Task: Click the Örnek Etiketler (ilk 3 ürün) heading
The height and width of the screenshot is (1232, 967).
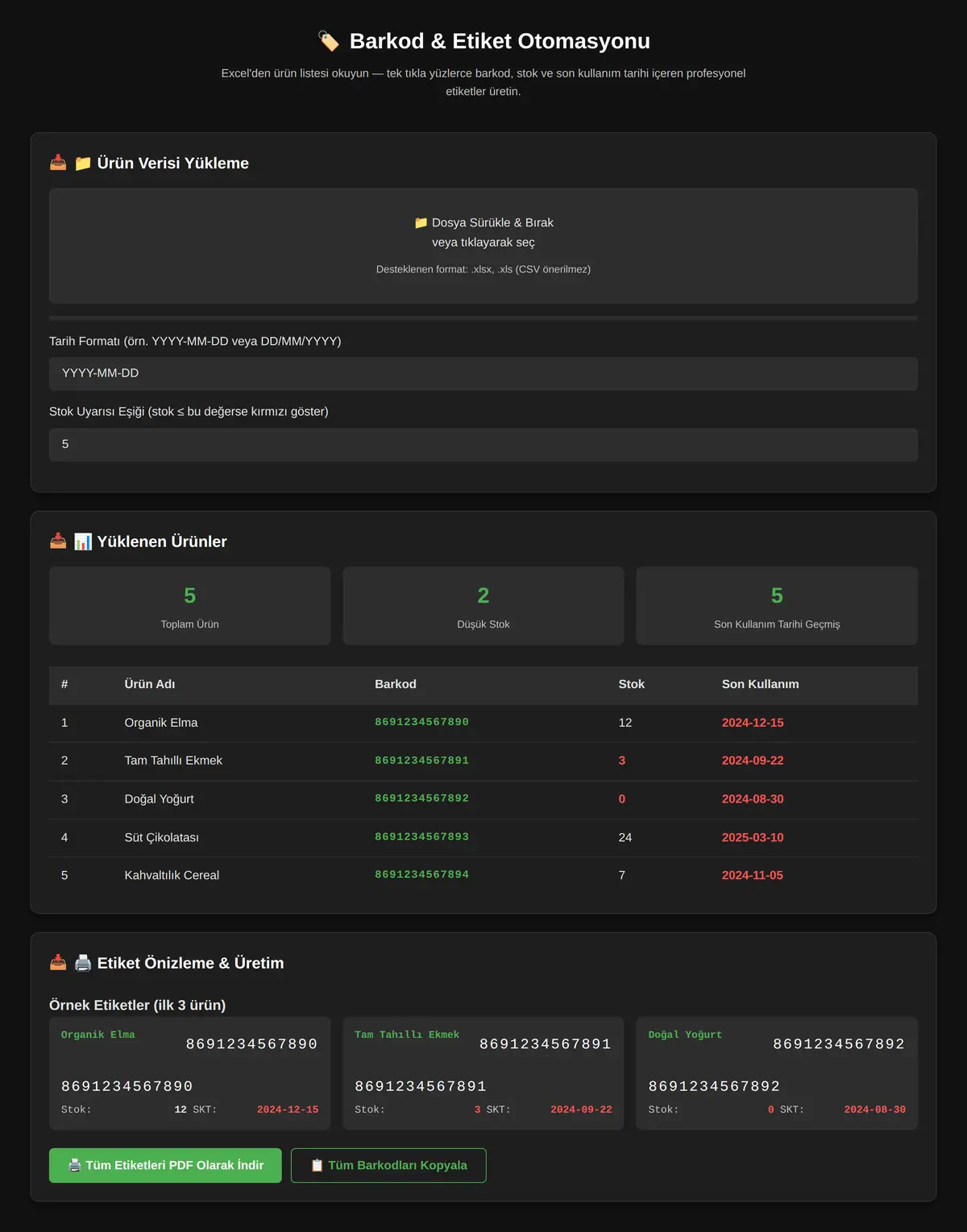Action: (x=138, y=1005)
